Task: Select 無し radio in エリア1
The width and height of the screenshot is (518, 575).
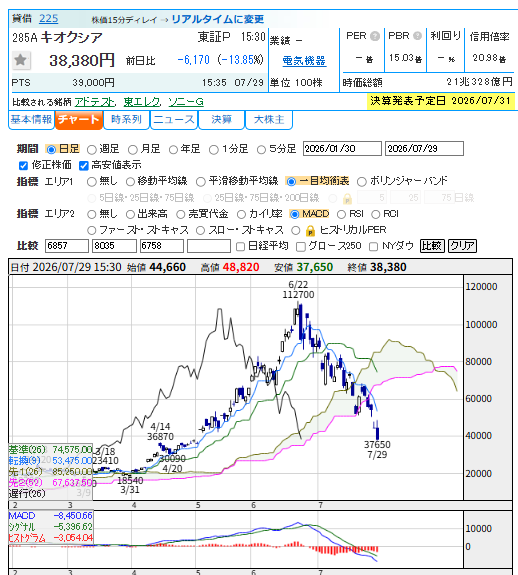Action: point(92,182)
